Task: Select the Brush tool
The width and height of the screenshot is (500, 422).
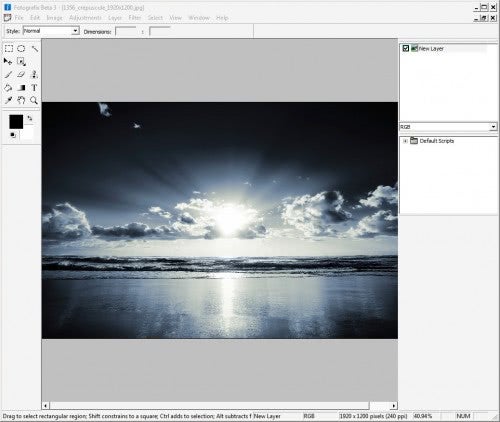Action: pos(8,74)
